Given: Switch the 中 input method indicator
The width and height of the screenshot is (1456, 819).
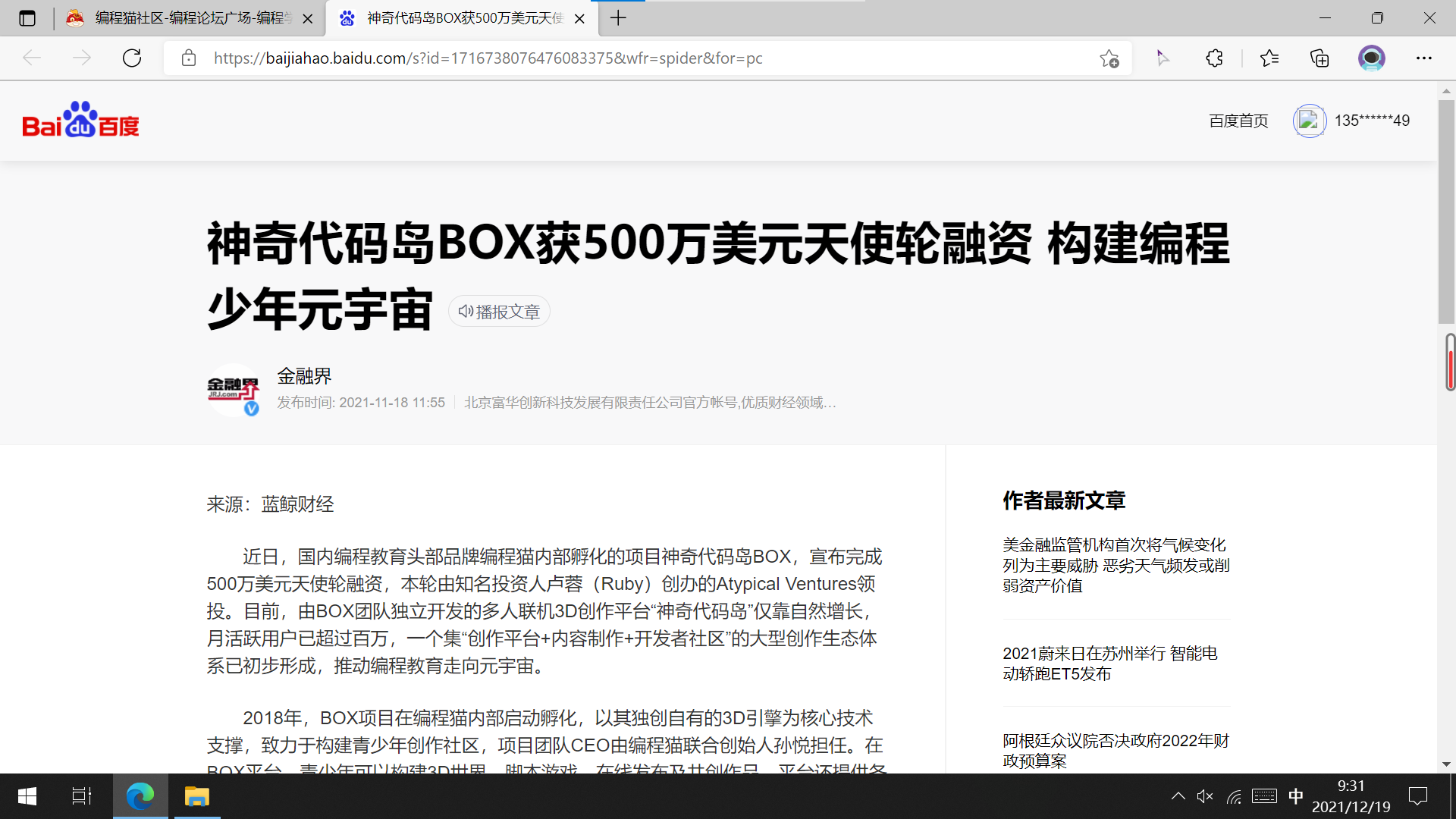Looking at the screenshot, I should click(x=1296, y=796).
